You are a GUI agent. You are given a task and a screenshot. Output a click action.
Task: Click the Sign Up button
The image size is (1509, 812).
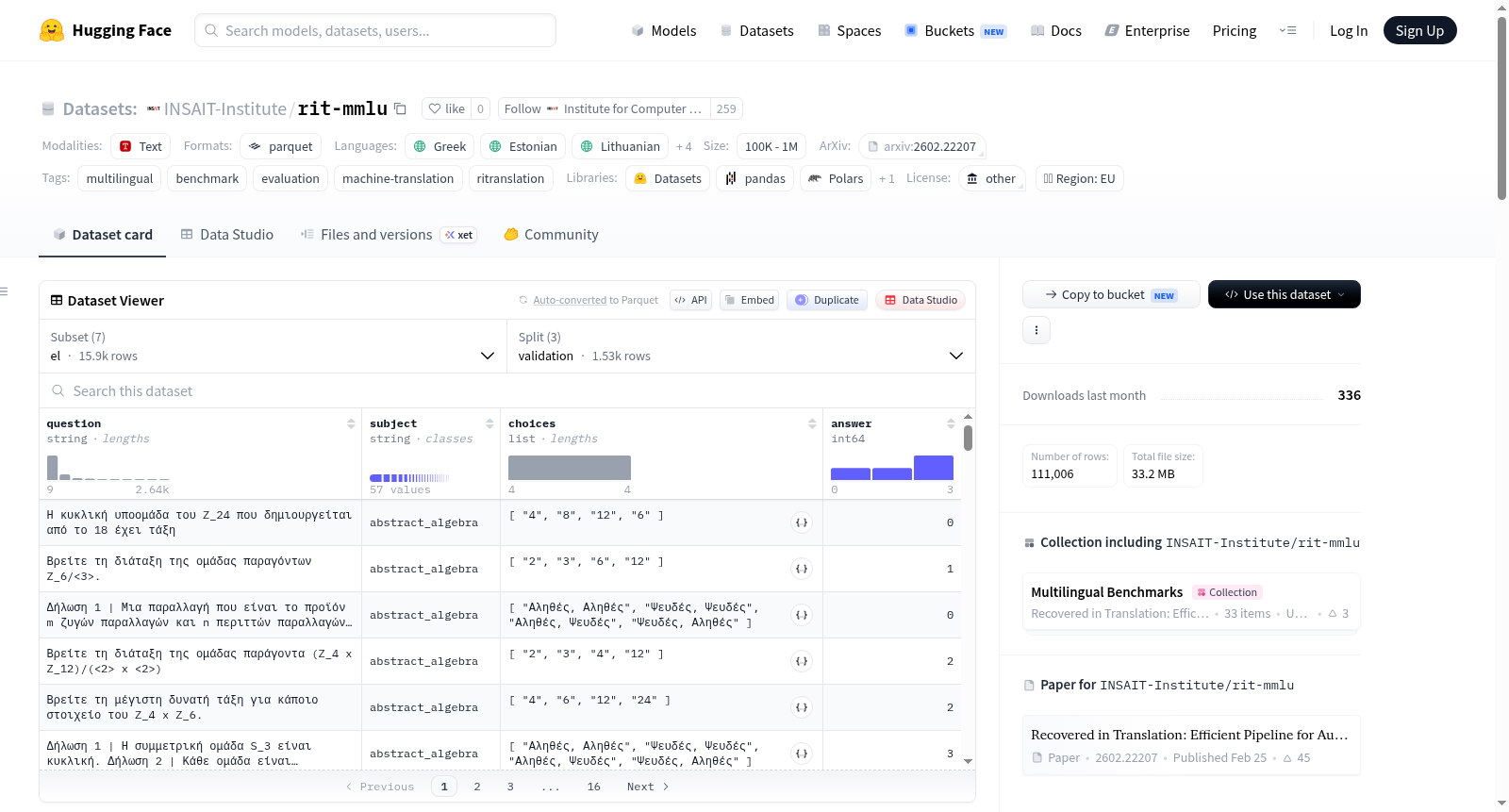coord(1419,30)
